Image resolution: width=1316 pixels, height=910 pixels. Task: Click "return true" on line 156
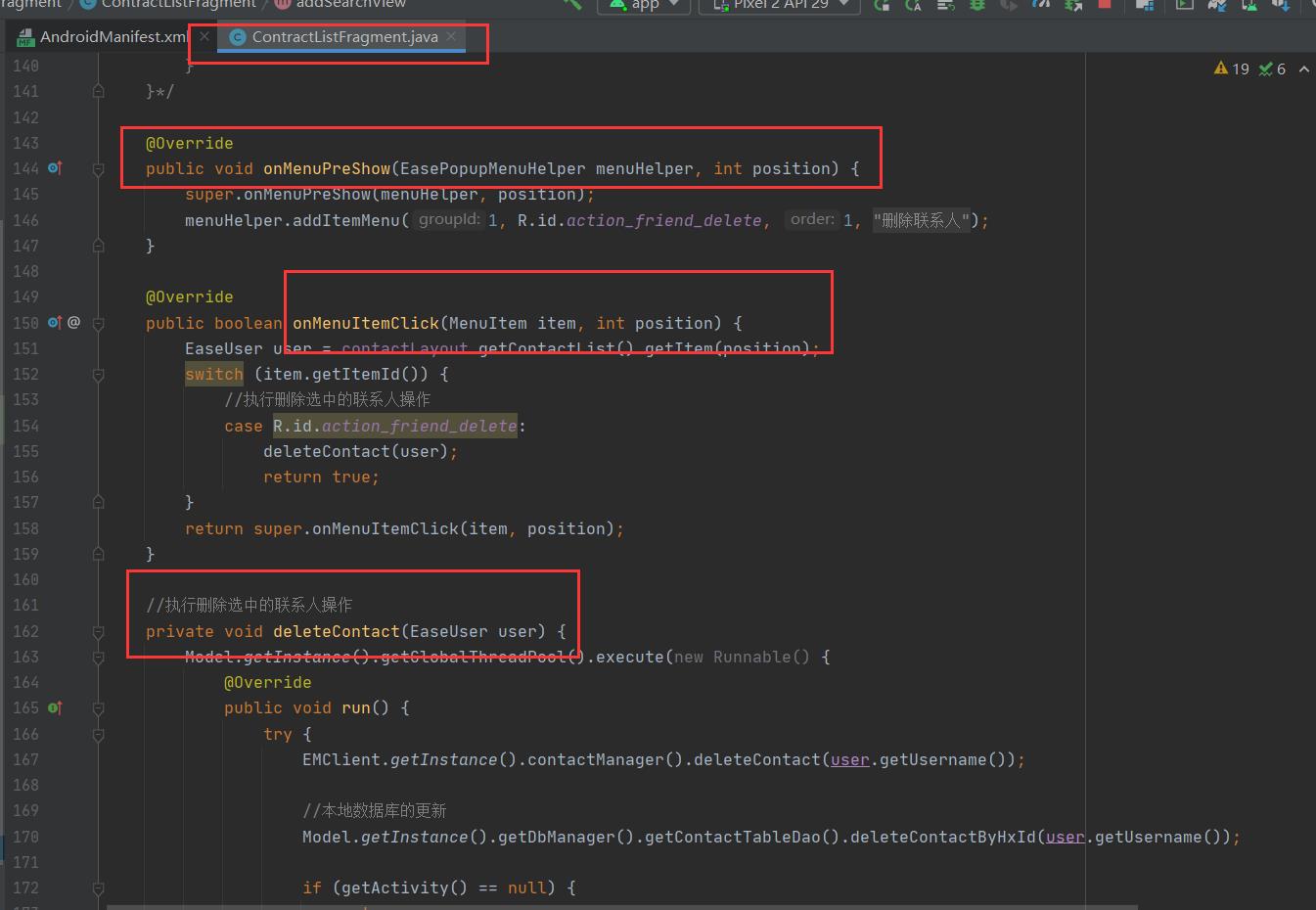point(317,477)
